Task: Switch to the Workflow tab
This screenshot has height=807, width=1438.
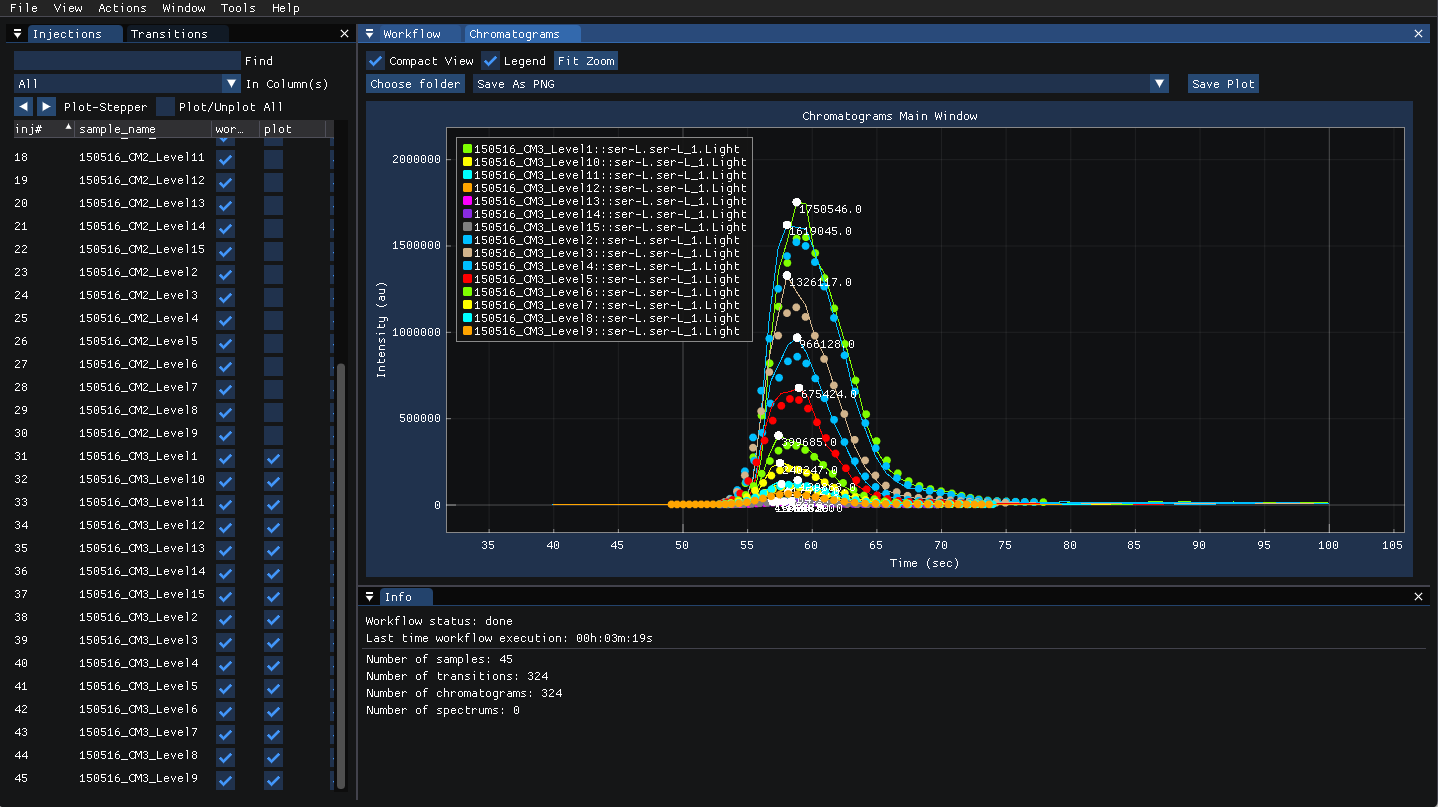Action: pyautogui.click(x=411, y=34)
